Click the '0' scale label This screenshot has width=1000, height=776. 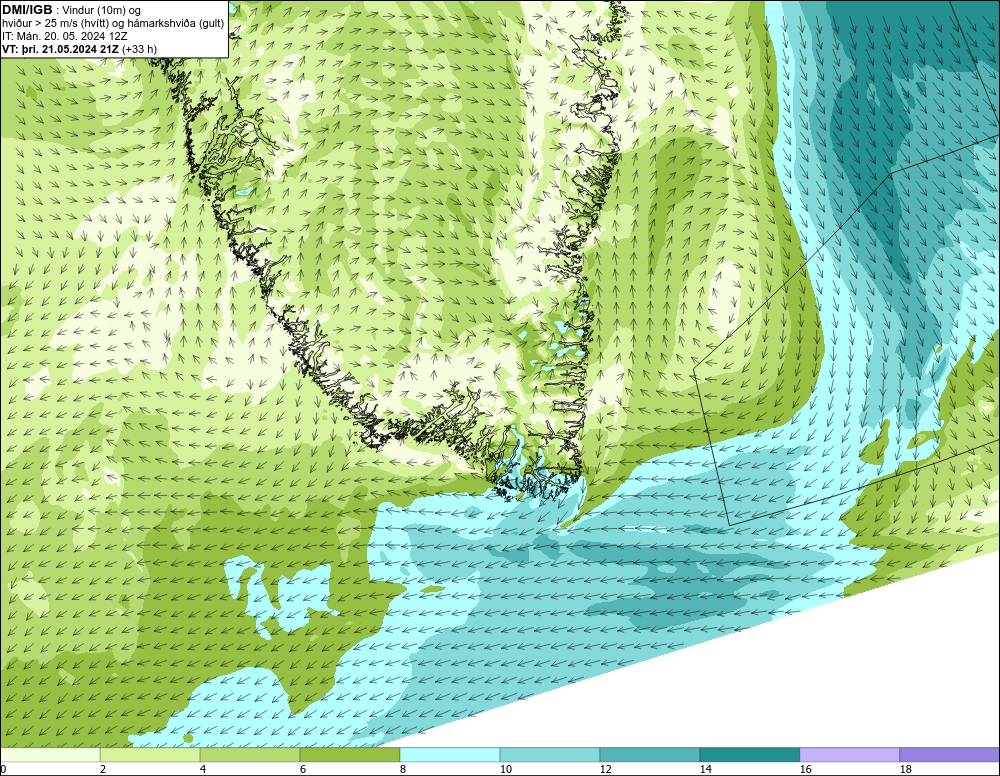[3, 769]
